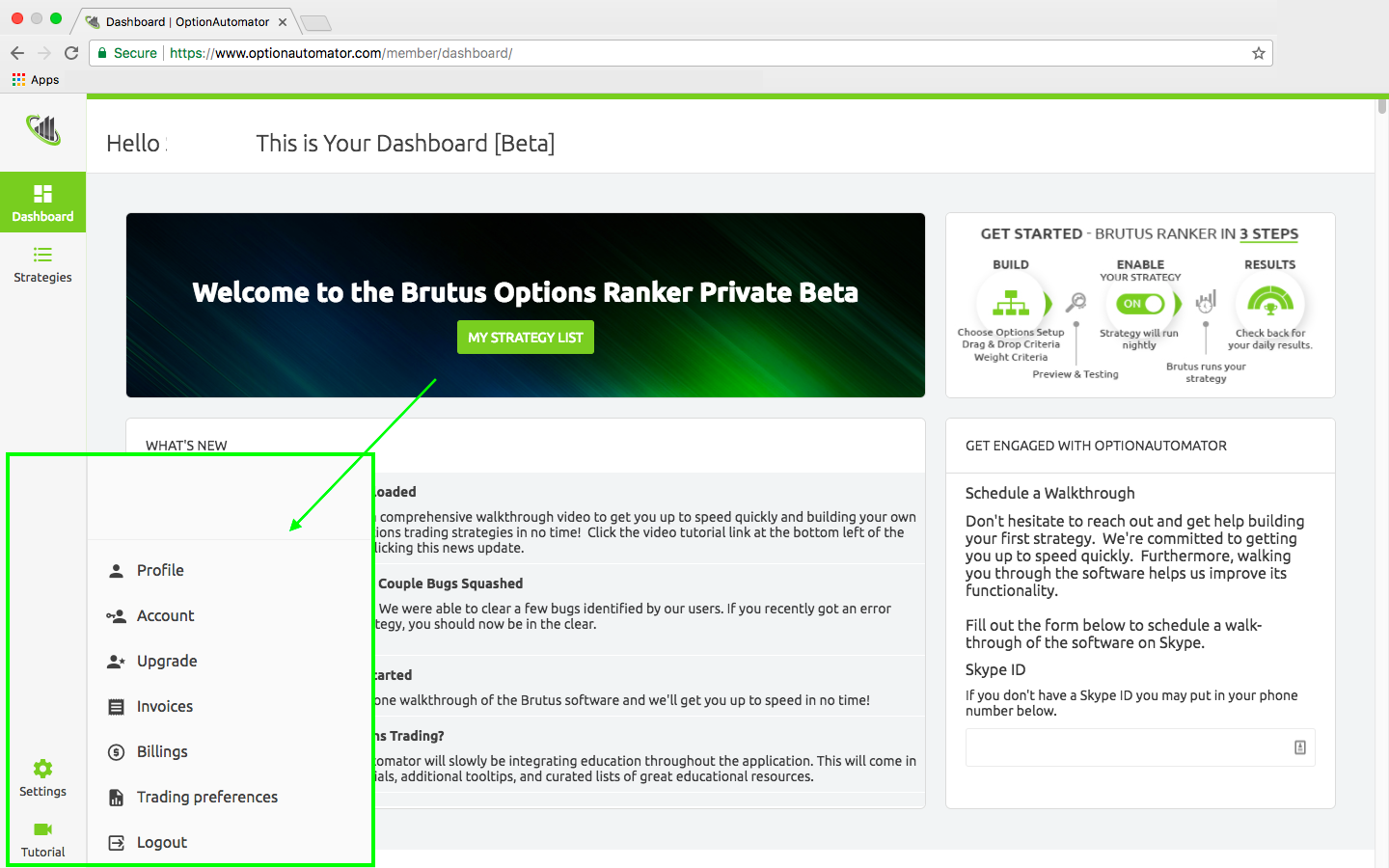Click the OptionAutomator logo in the sidebar
1389x868 pixels.
tap(42, 130)
